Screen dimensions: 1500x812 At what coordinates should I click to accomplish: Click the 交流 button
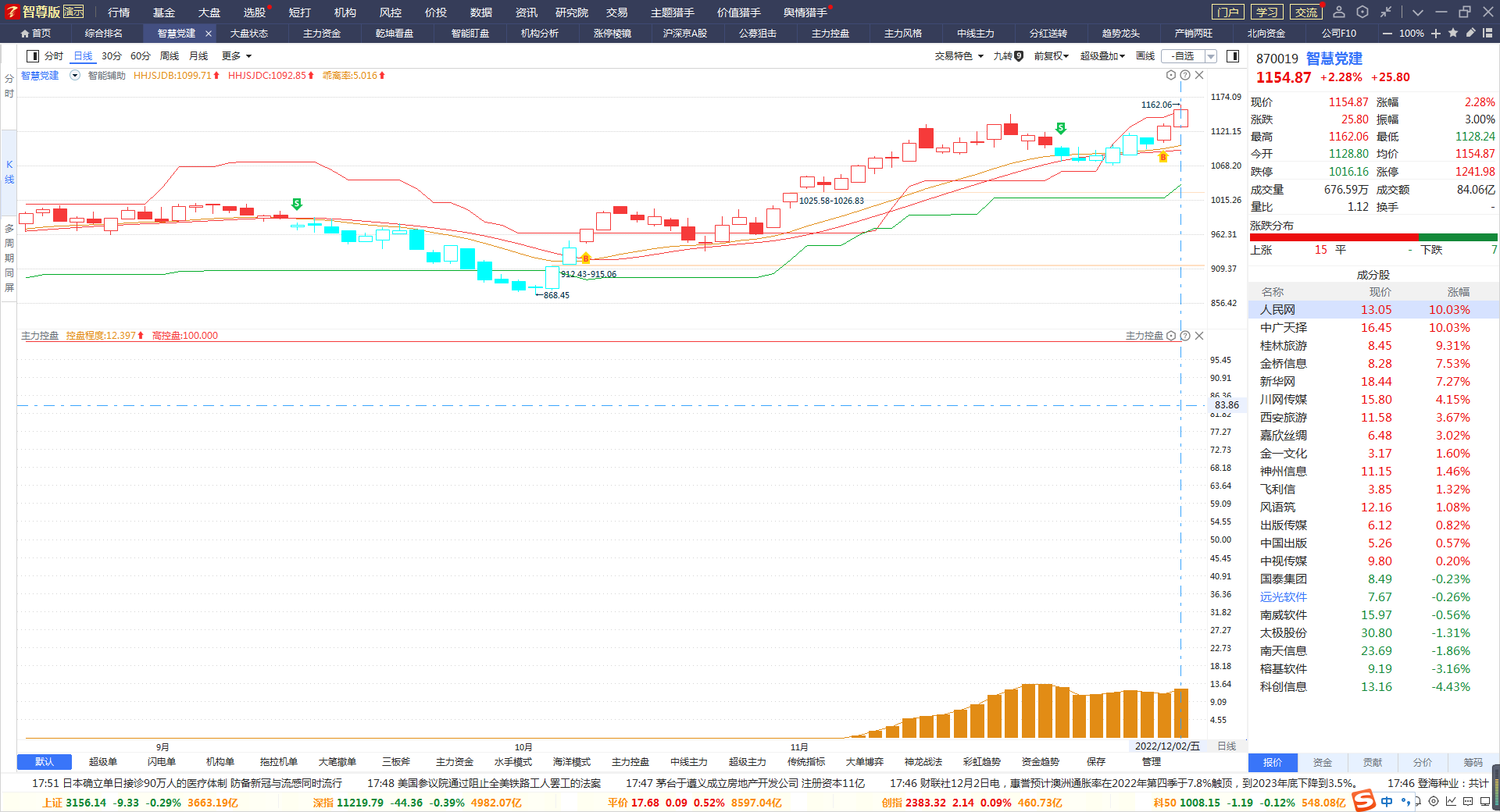point(1305,12)
